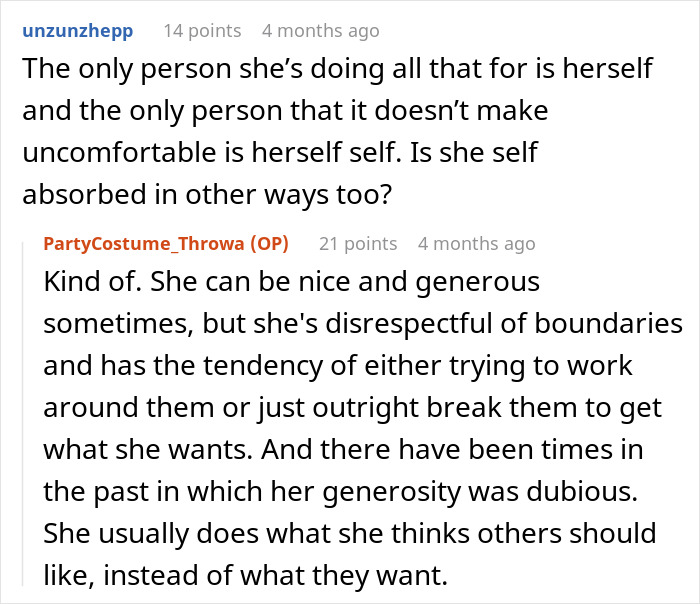Click the line 'what she wants. And there have been times in'
The height and width of the screenshot is (604, 700).
point(343,450)
